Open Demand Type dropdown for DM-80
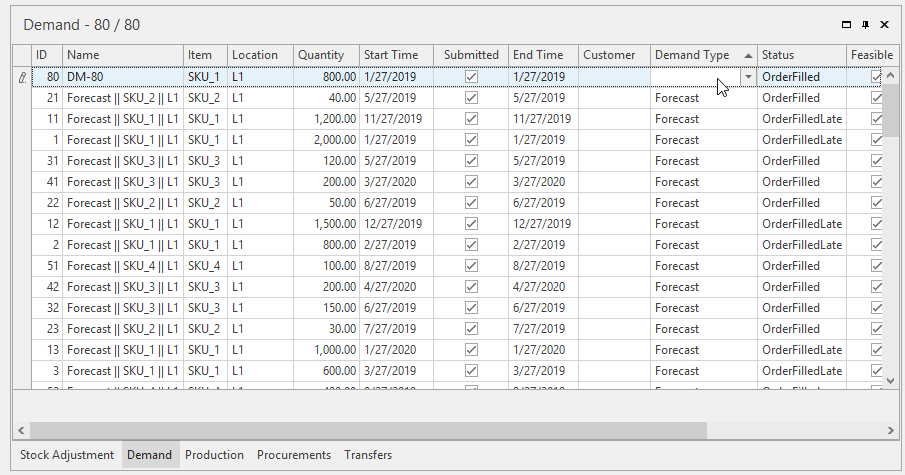Viewport: 905px width, 475px height. [748, 77]
